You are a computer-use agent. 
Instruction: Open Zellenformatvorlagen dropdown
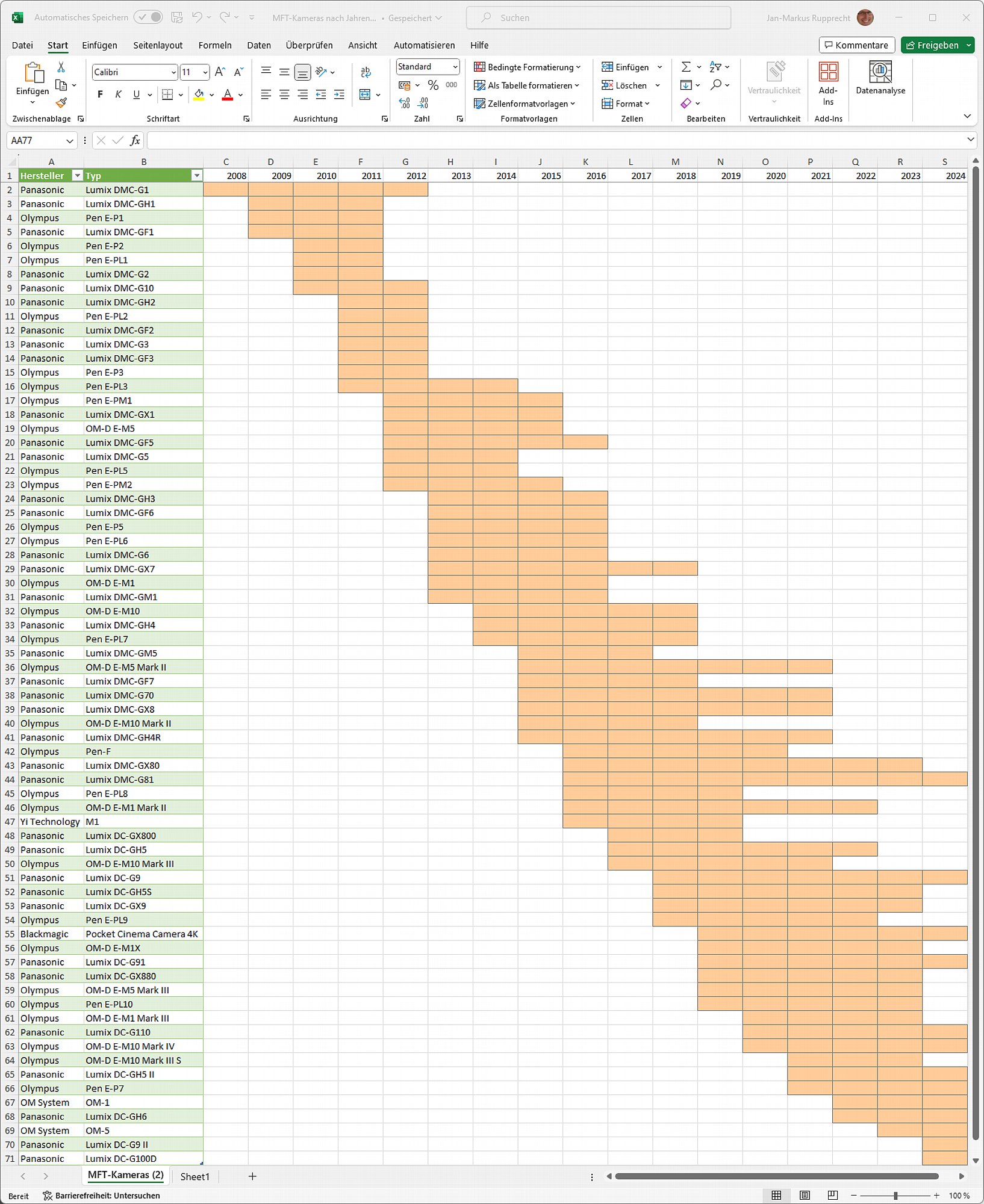[525, 104]
